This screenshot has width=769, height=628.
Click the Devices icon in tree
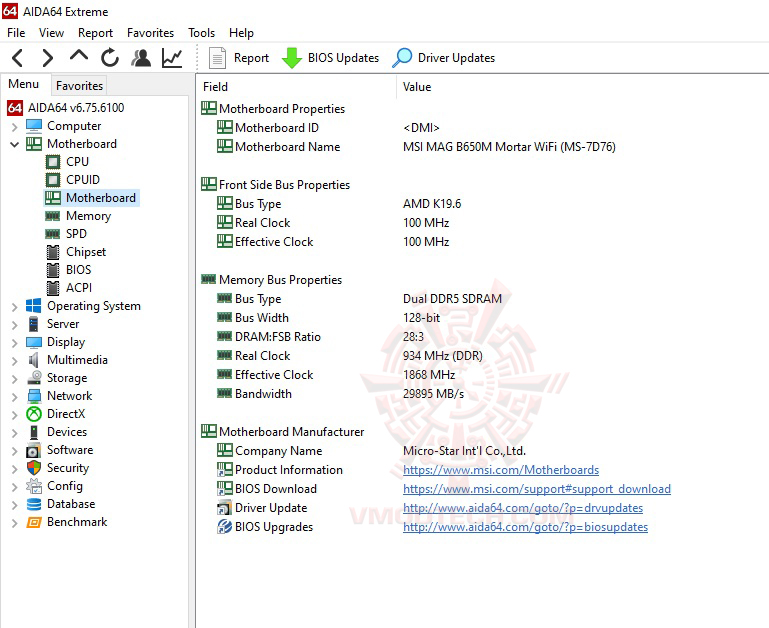coord(33,432)
